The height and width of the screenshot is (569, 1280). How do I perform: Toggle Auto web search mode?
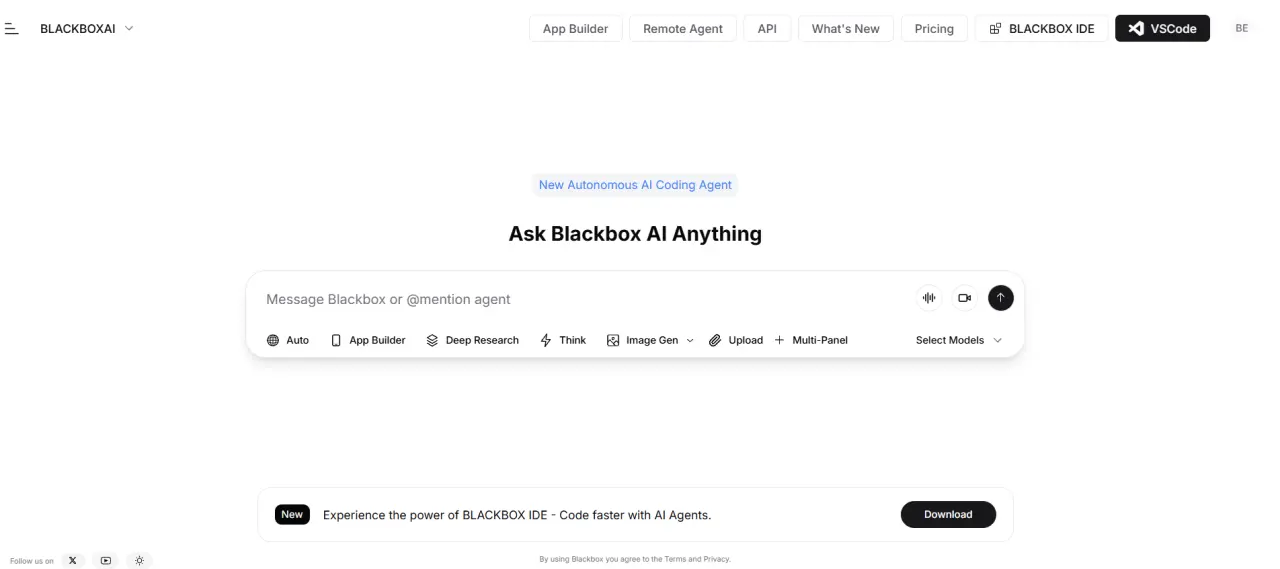click(288, 340)
